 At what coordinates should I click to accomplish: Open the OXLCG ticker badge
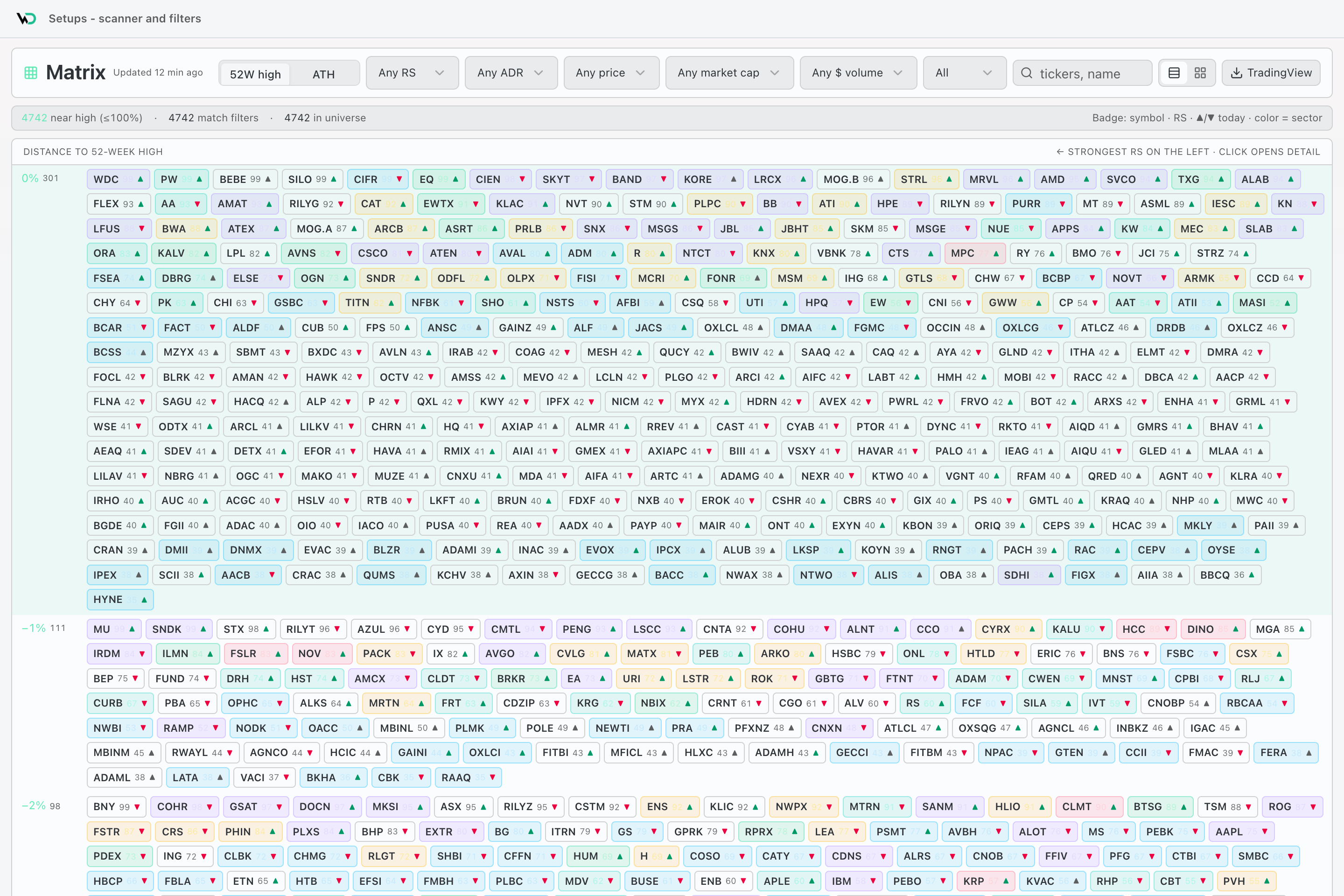[x=1033, y=328]
